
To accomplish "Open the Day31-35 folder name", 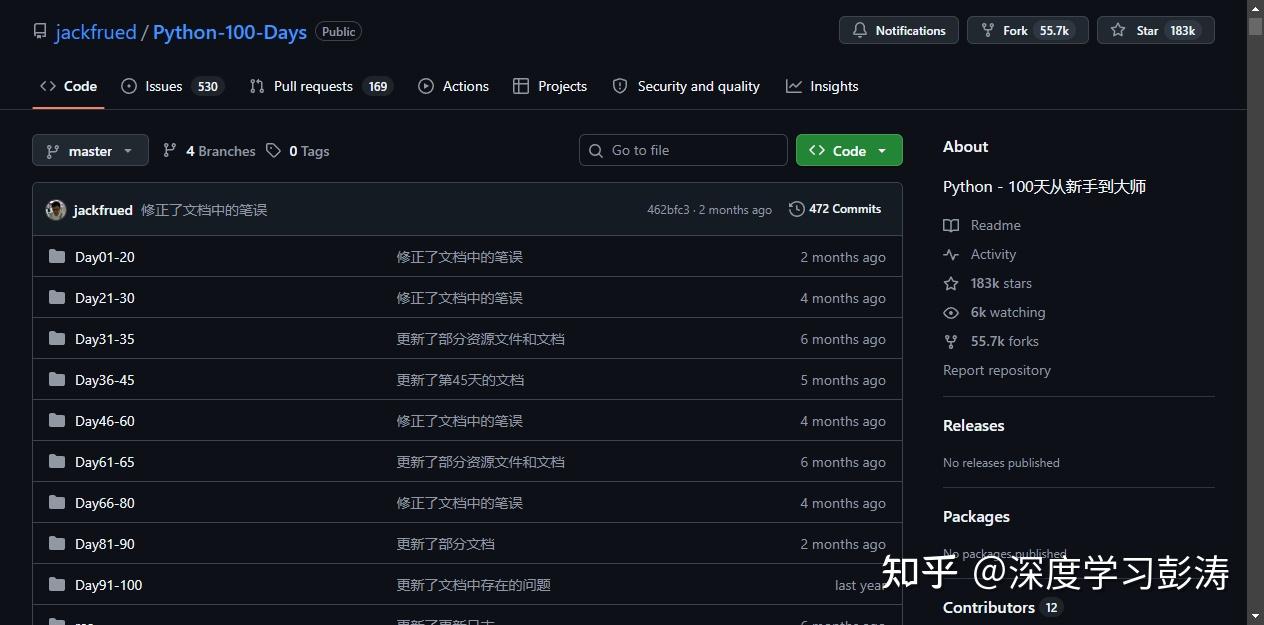I will [105, 339].
